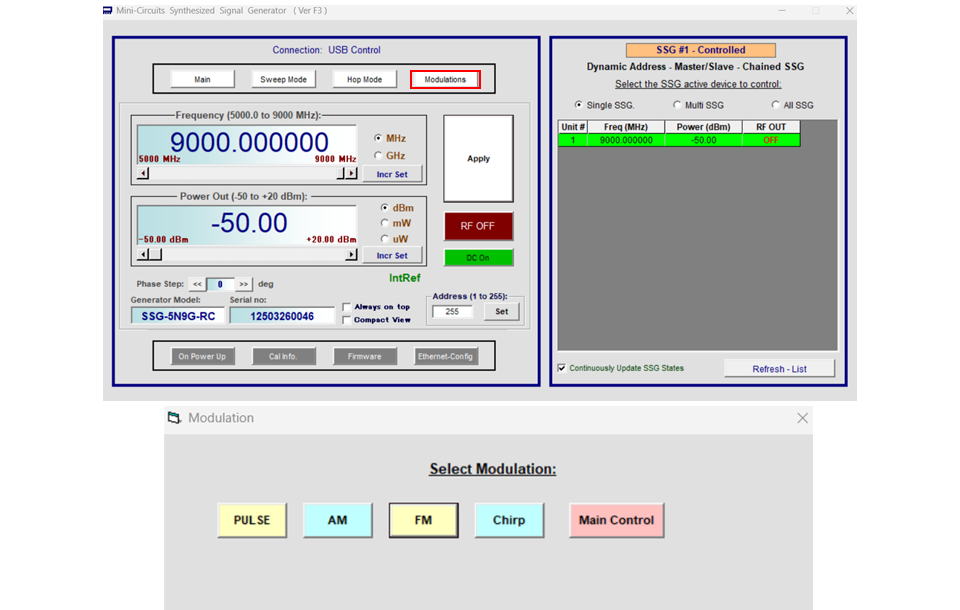Open the Modulations tab
Screen dimensions: 960x610
coord(445,80)
